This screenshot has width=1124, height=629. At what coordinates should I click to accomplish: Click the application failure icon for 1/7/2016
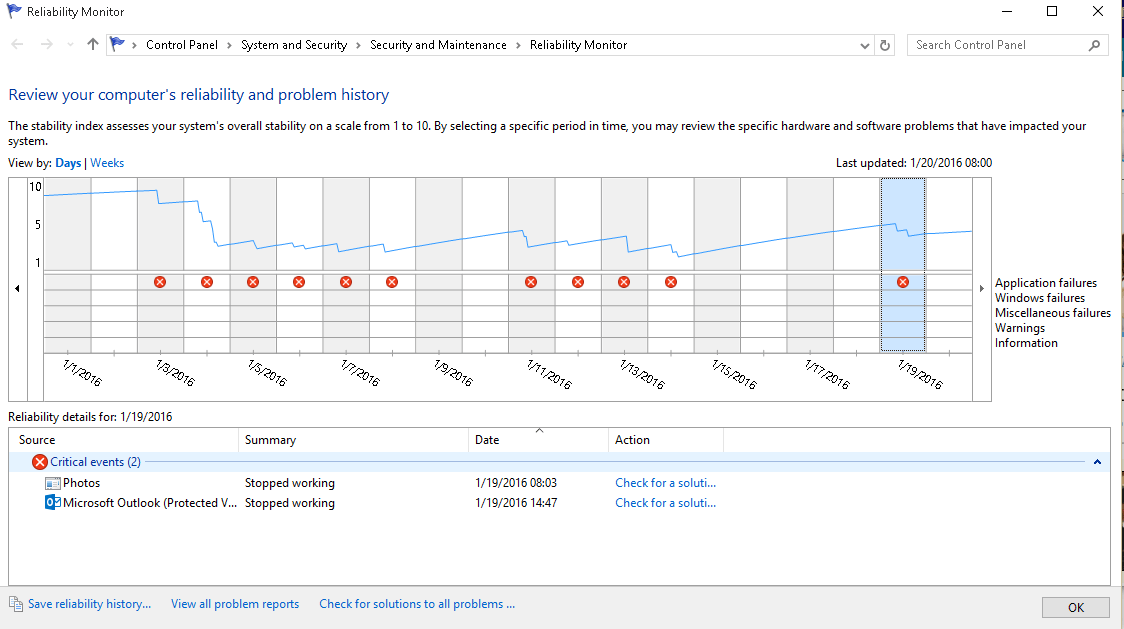(346, 282)
